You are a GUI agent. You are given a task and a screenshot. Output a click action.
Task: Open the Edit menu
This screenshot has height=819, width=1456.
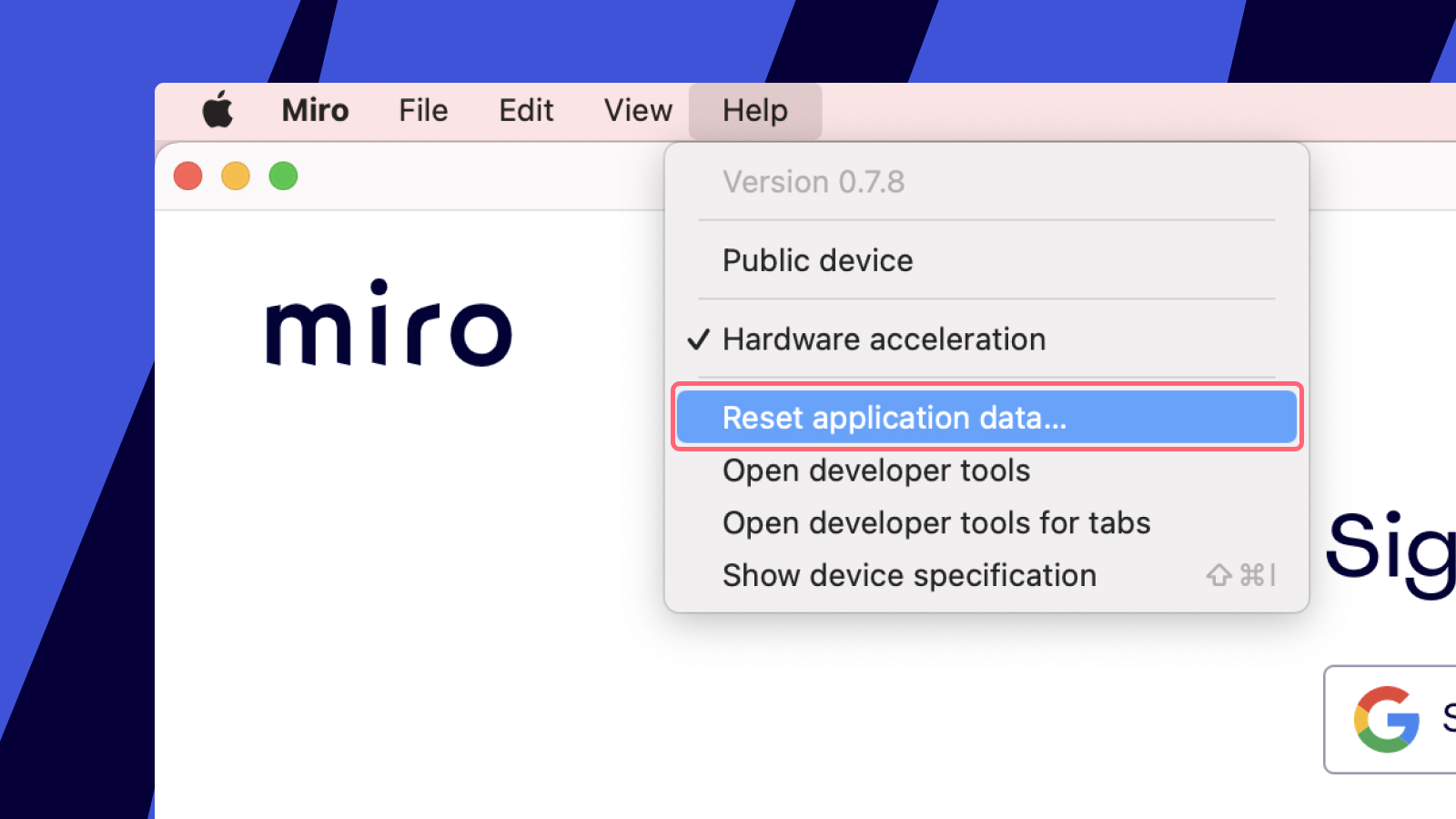(526, 110)
